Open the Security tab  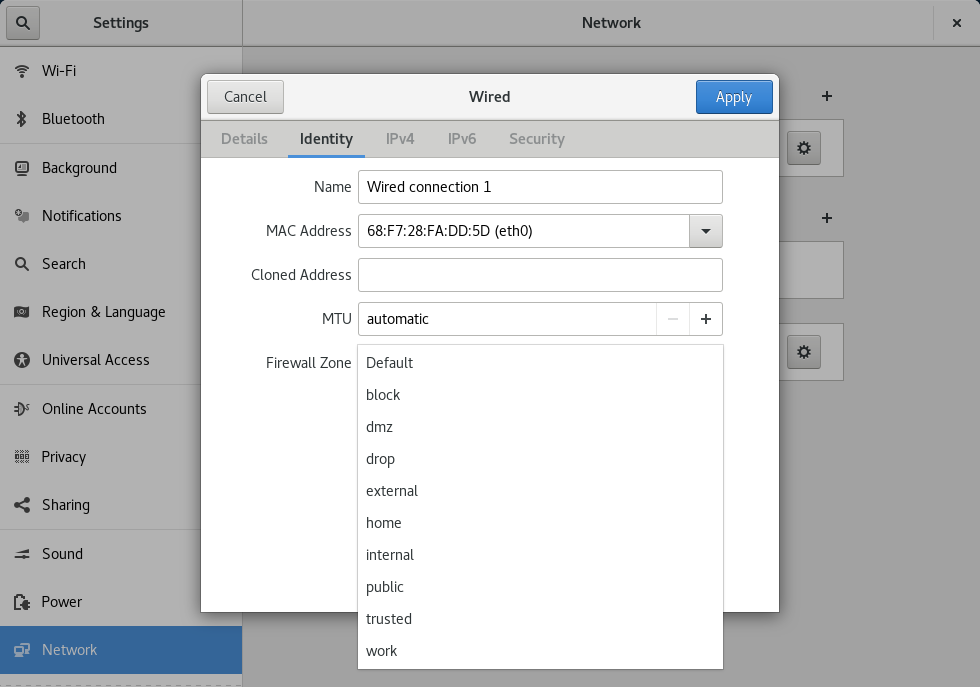tap(537, 139)
